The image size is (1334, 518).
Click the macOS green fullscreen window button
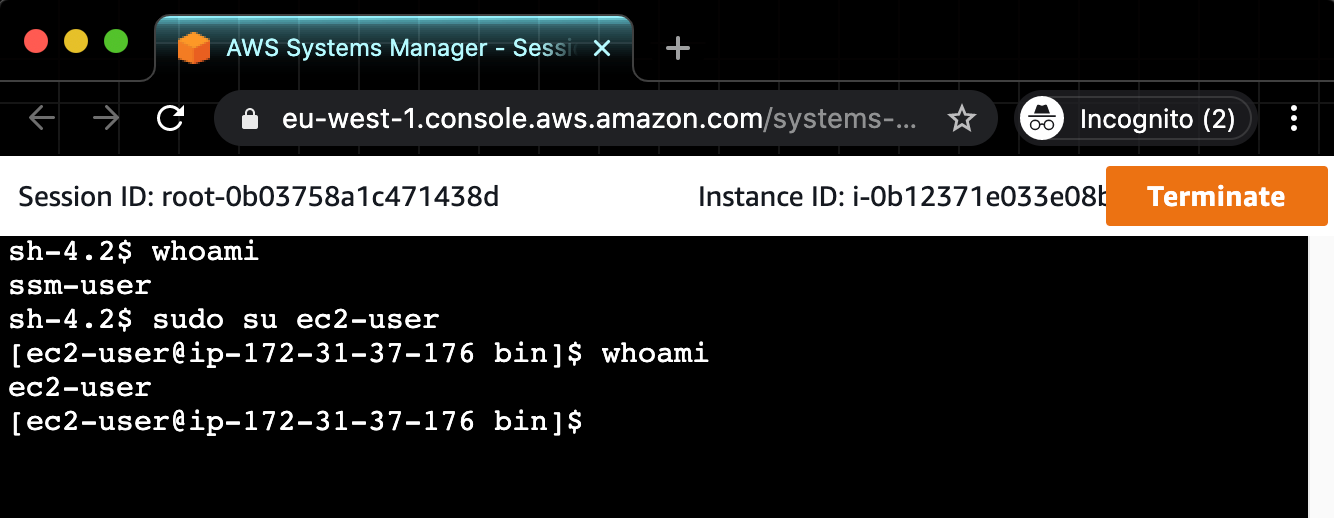pyautogui.click(x=116, y=41)
